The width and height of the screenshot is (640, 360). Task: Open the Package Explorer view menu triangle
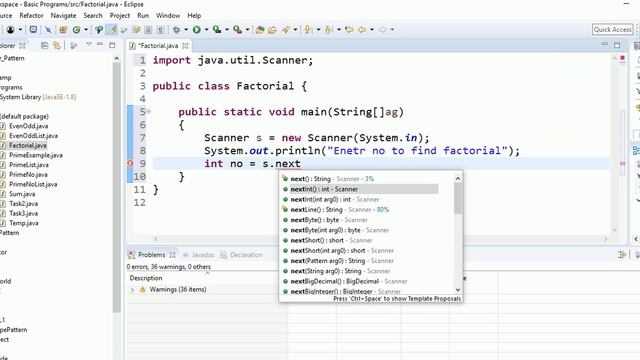(x=89, y=44)
